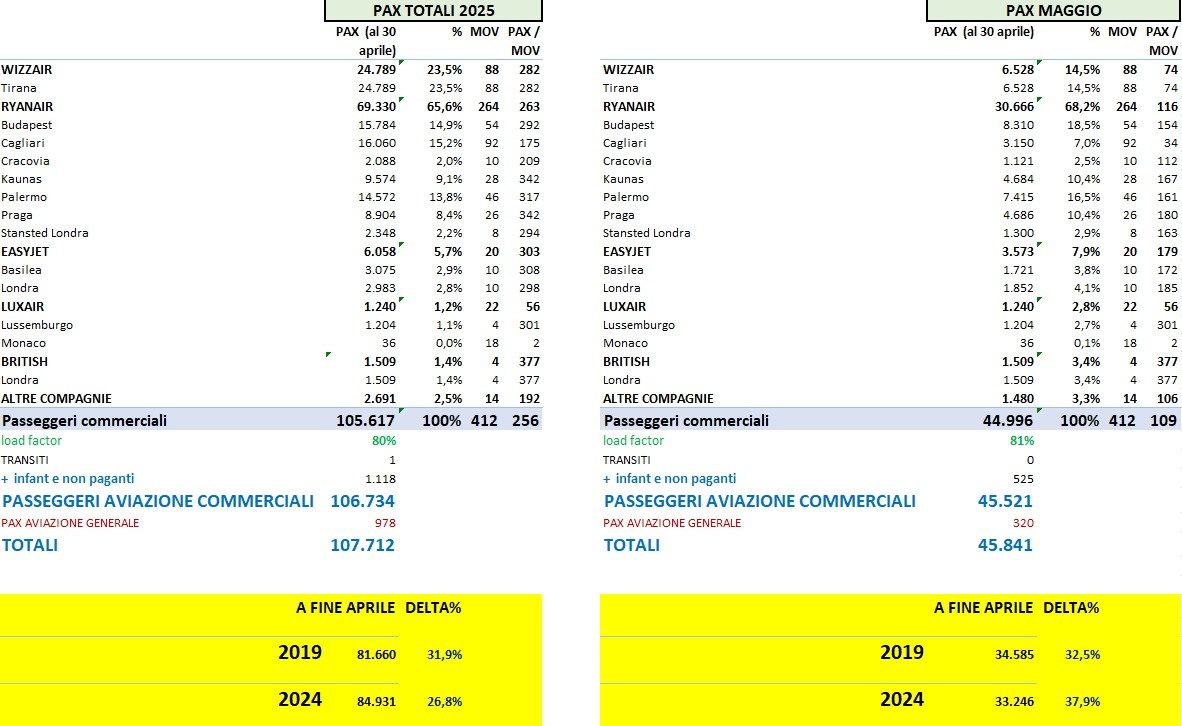The image size is (1182, 726).
Task: Select RYANAIR percentage 65,6%
Action: (445, 106)
